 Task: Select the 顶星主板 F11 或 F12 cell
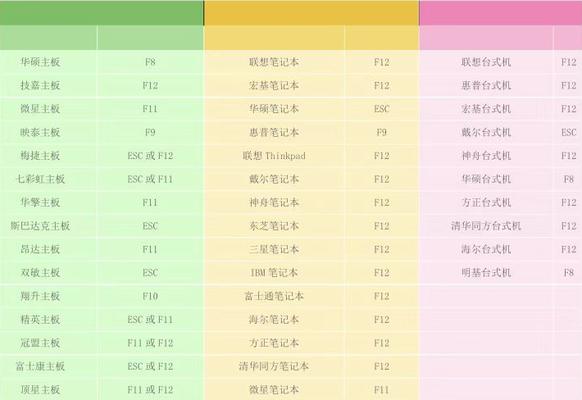tap(150, 390)
